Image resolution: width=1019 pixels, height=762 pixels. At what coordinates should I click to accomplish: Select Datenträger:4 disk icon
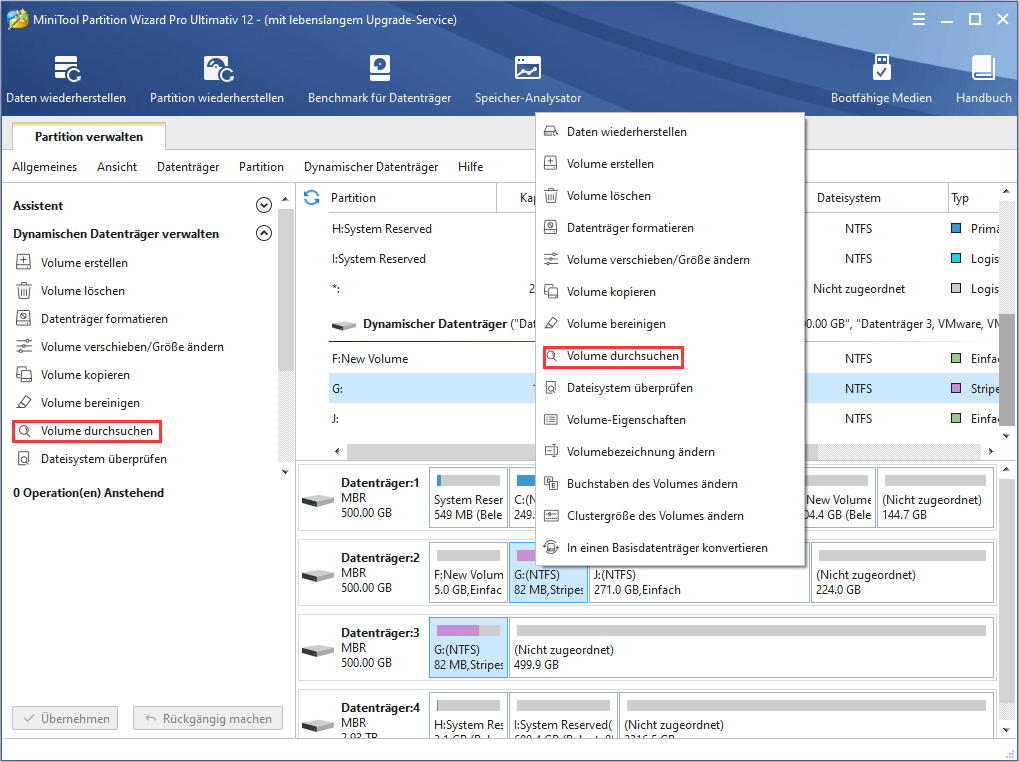pyautogui.click(x=318, y=724)
